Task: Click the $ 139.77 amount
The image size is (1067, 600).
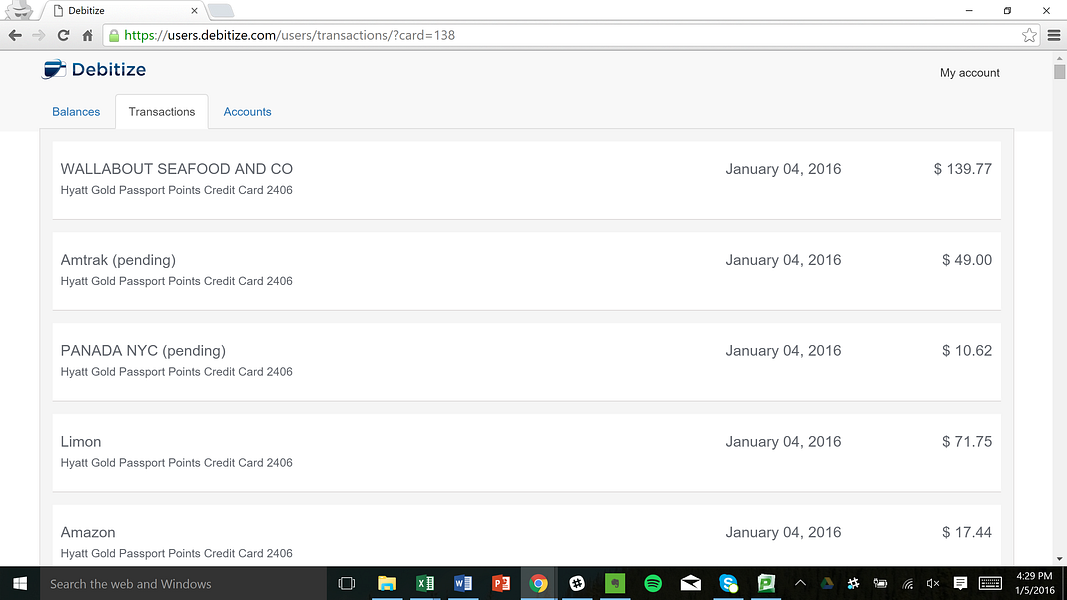Action: coord(963,169)
